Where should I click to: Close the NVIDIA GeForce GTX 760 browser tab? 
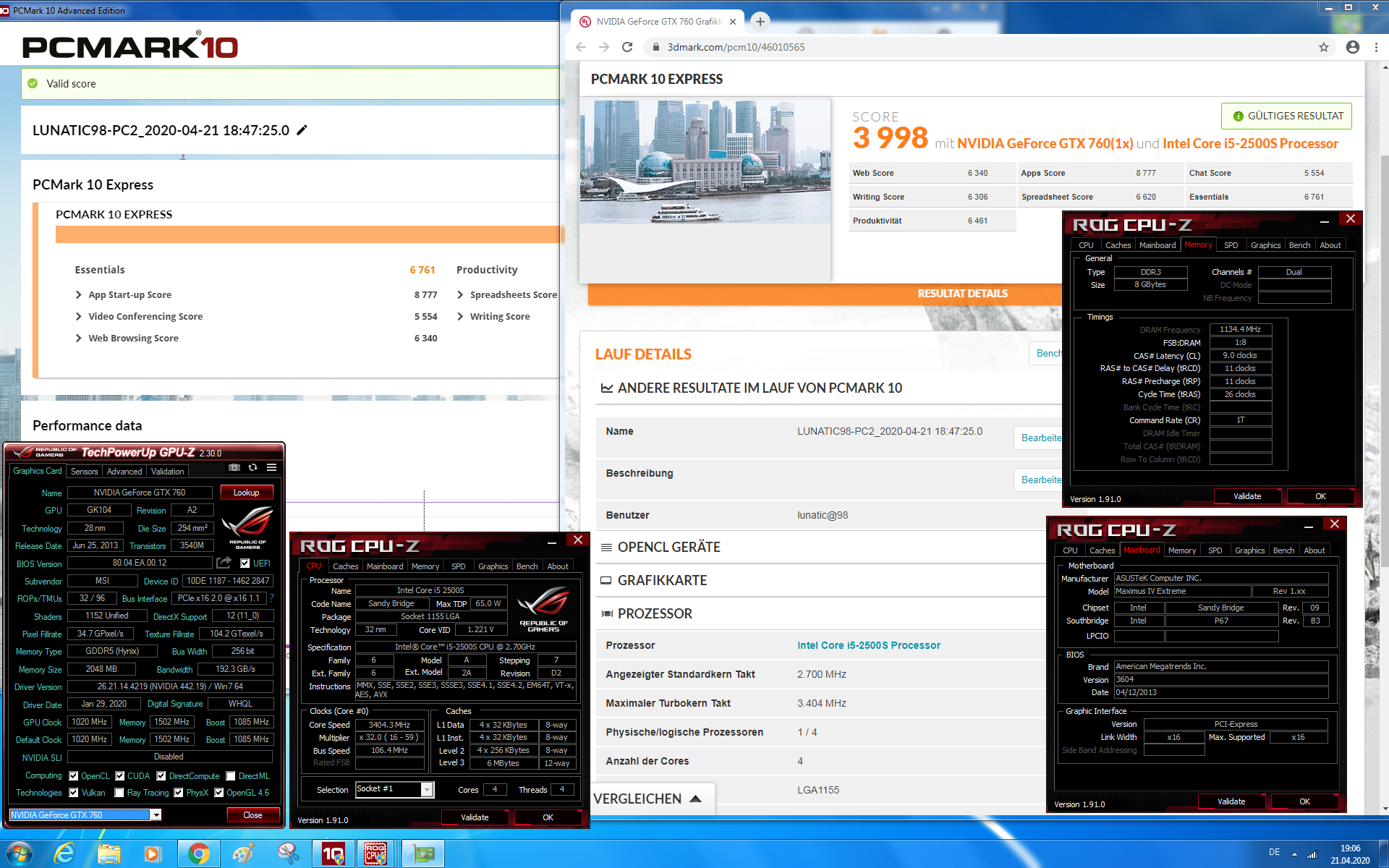[733, 22]
